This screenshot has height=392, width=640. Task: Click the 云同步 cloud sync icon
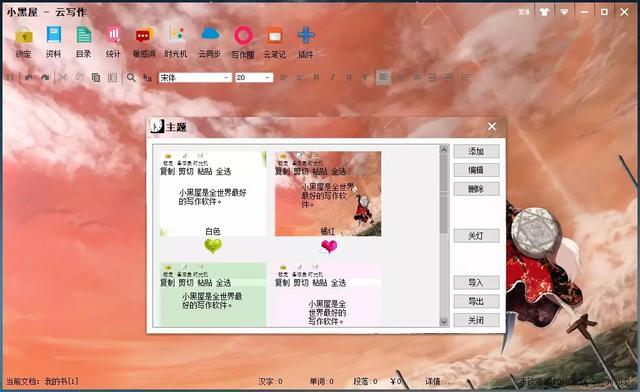pos(210,34)
